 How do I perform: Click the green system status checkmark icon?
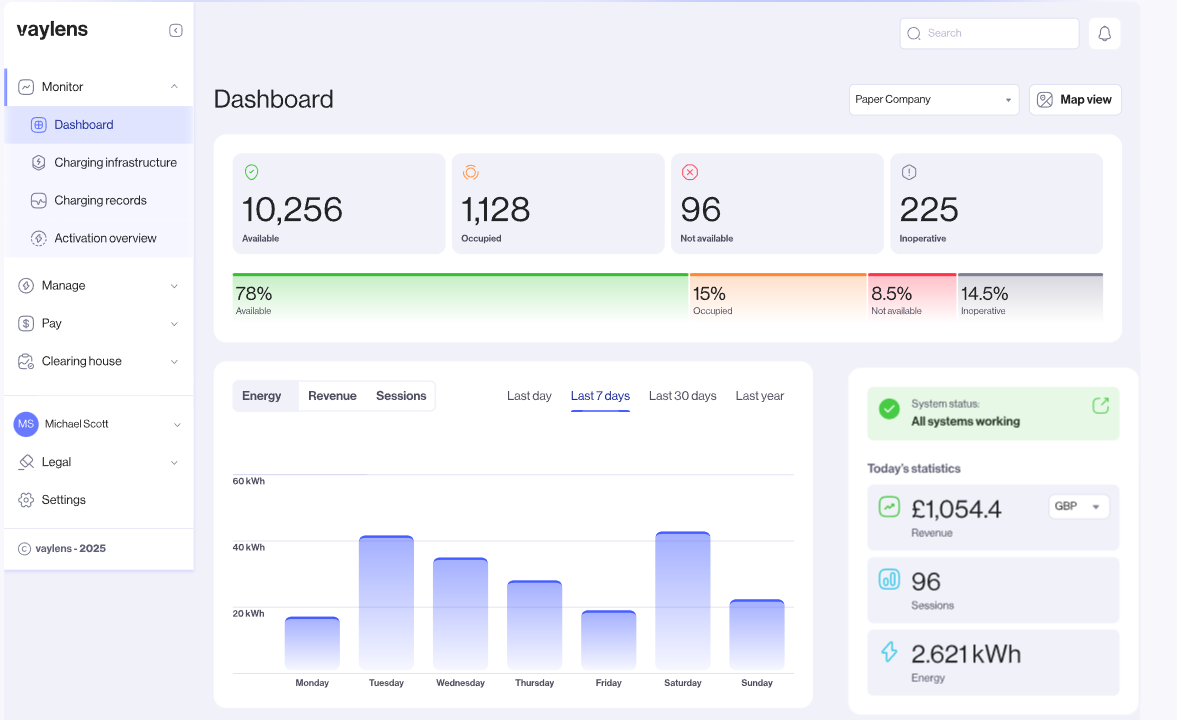(890, 409)
